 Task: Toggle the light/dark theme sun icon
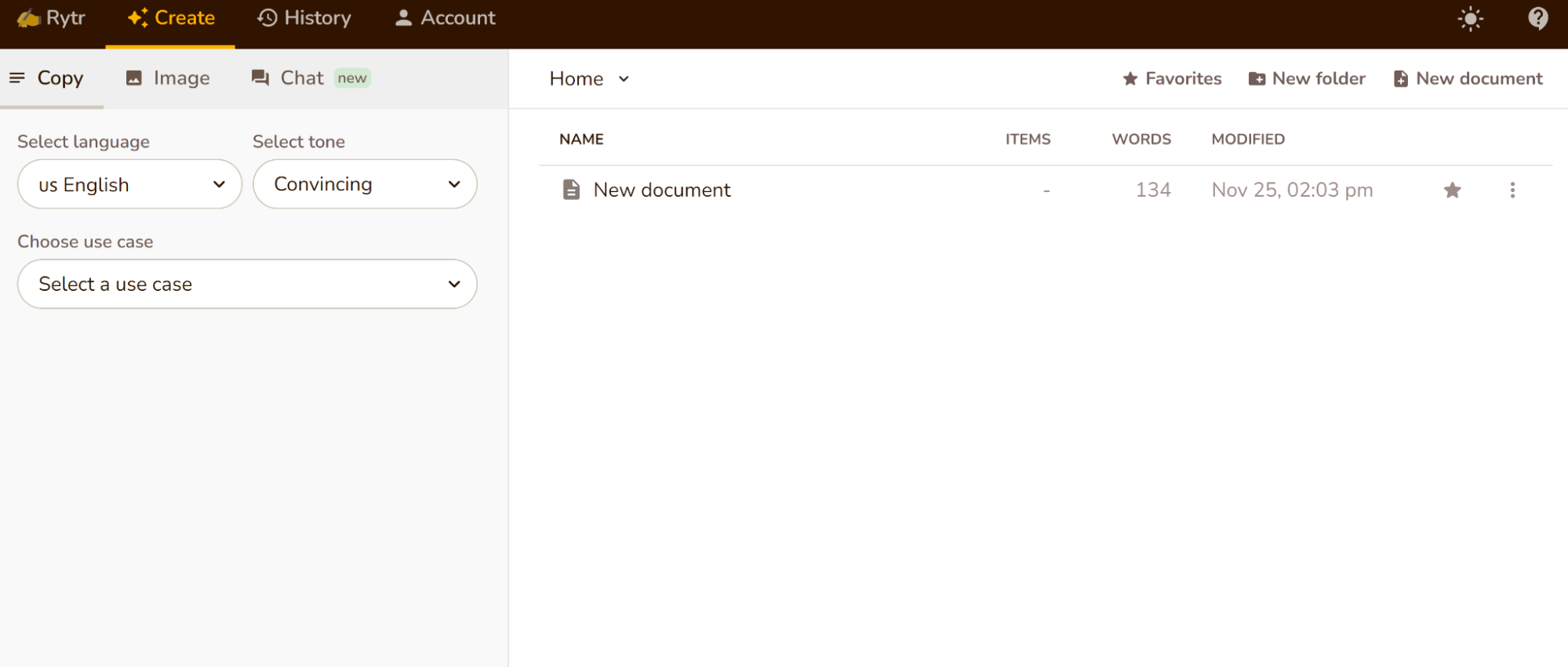click(1470, 19)
